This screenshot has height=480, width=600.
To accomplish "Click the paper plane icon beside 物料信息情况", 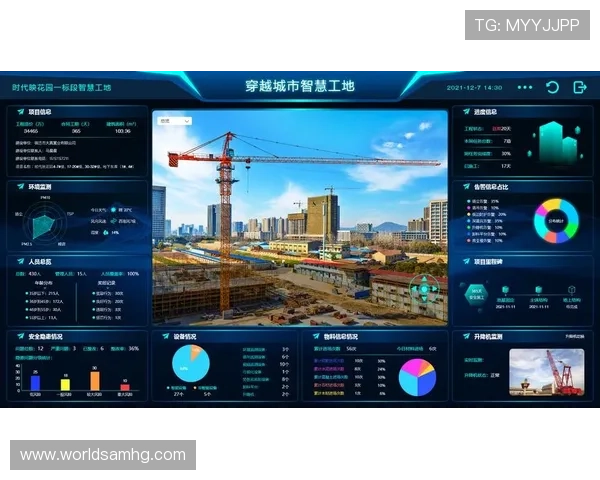I will pos(316,336).
